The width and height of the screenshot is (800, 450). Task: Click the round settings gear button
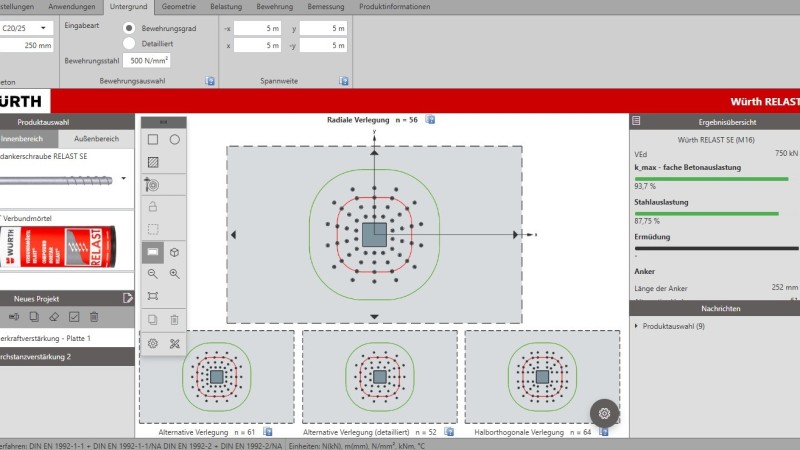(604, 412)
